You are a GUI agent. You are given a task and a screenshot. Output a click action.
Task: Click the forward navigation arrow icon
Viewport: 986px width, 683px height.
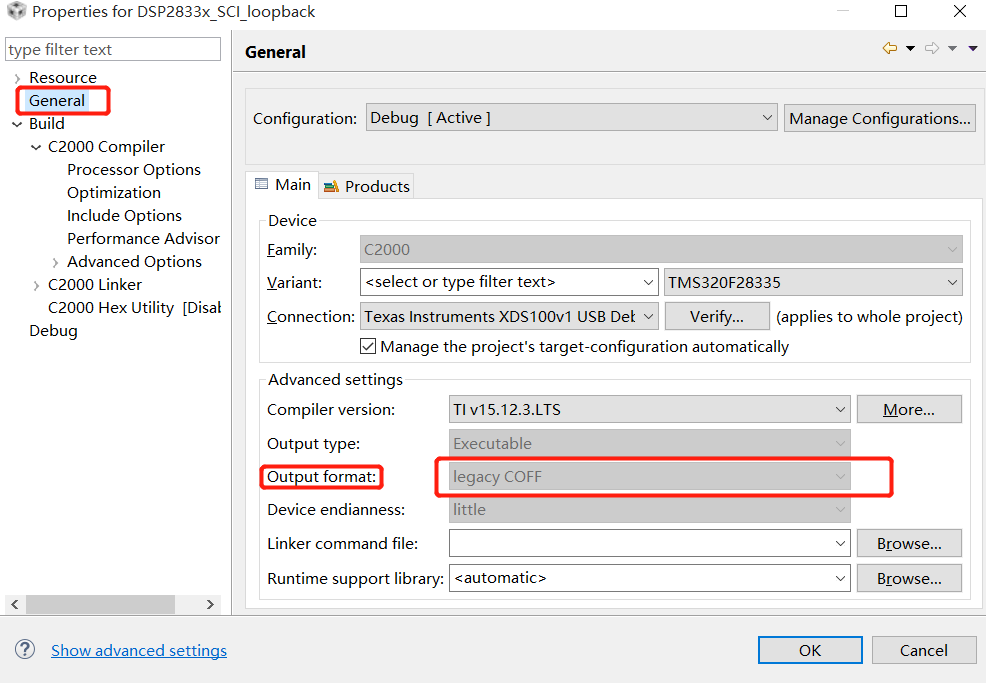point(932,48)
